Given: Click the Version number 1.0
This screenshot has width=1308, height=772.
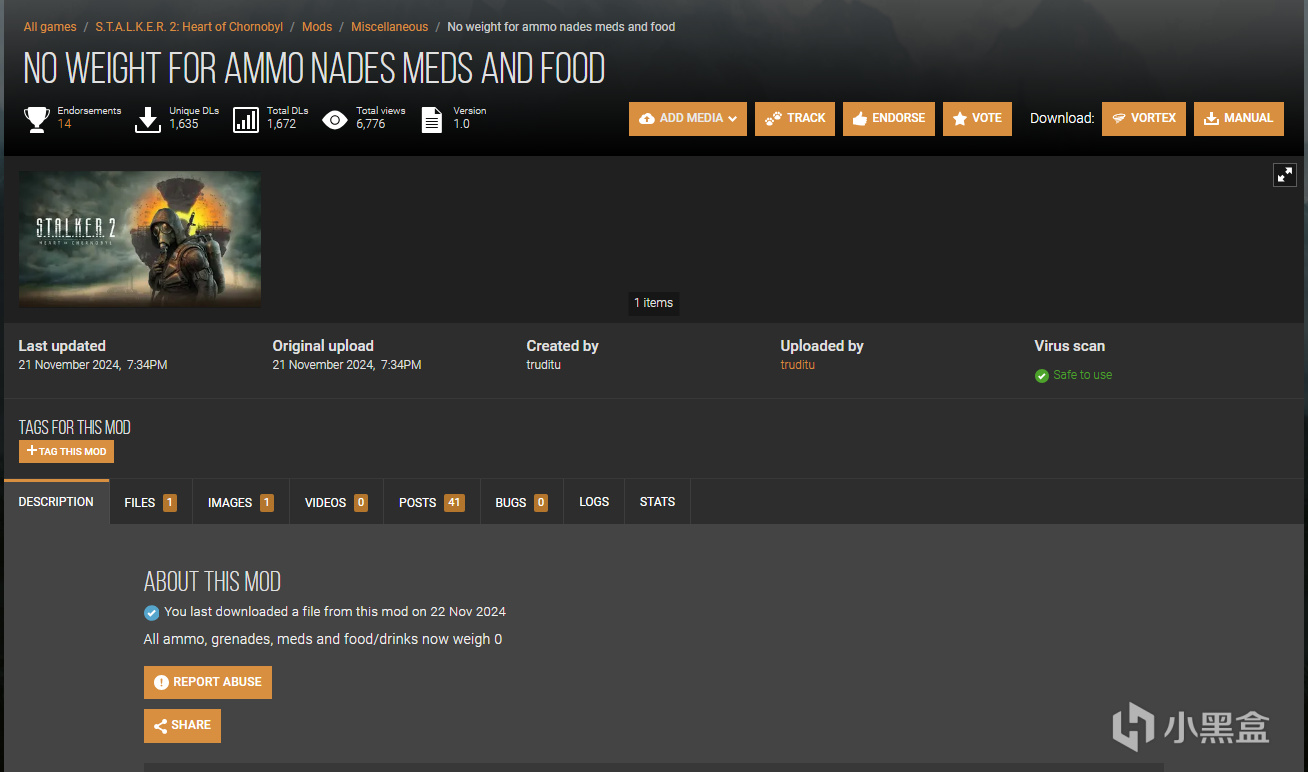Looking at the screenshot, I should pyautogui.click(x=461, y=124).
